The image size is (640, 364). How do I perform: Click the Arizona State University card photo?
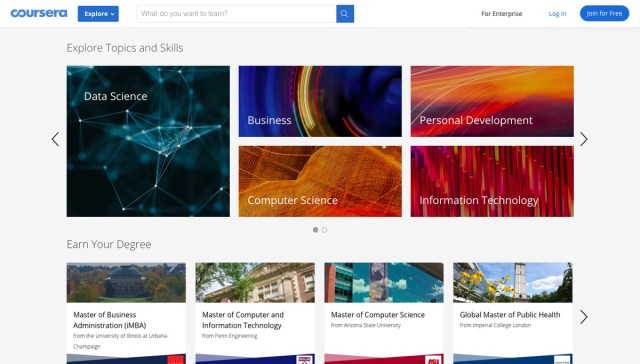tap(384, 282)
